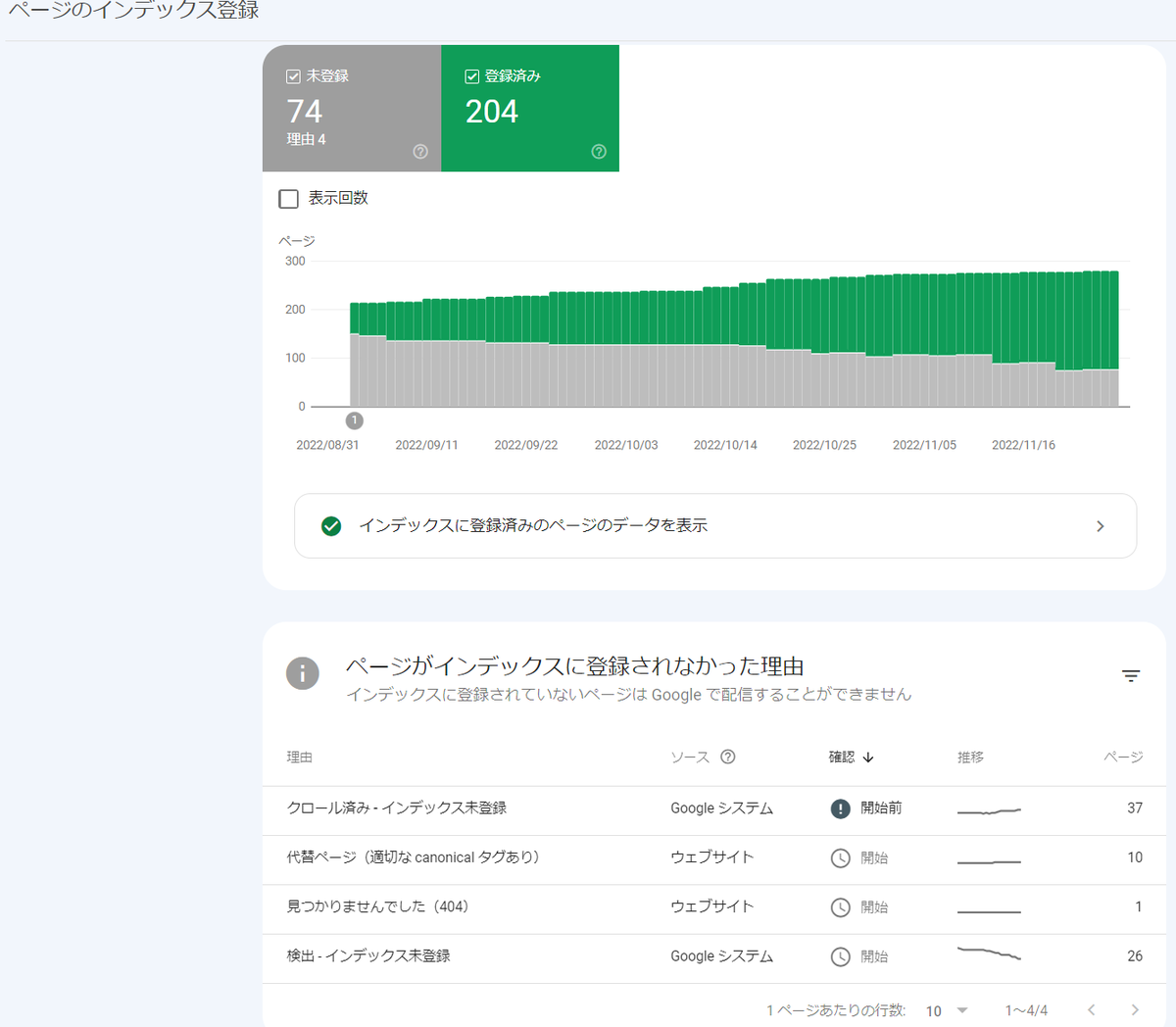1176x1027 pixels.
Task: Enable the 表示回数 checkbox
Action: coord(288,199)
